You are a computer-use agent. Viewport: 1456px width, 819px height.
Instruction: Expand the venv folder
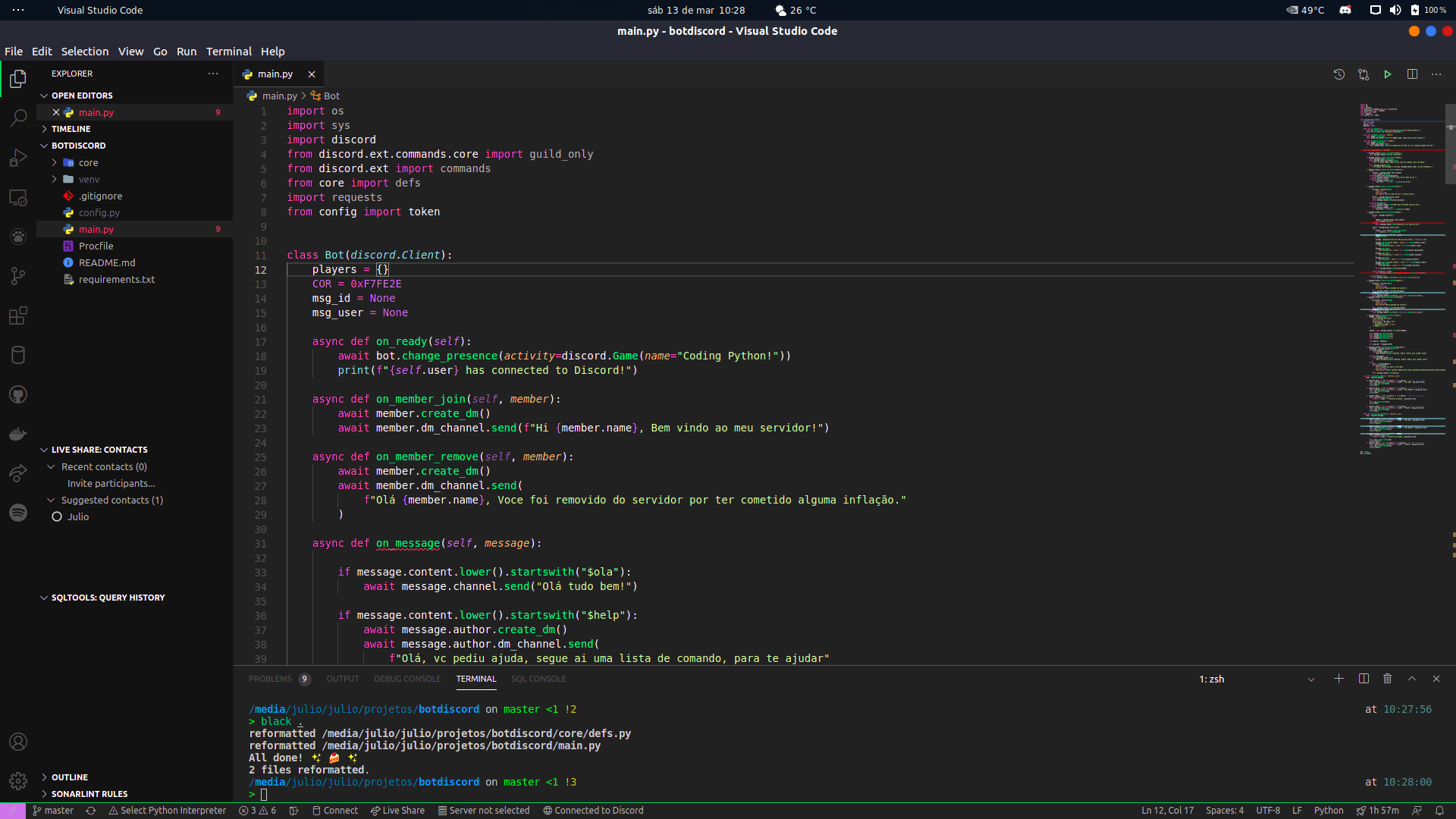tap(135, 179)
